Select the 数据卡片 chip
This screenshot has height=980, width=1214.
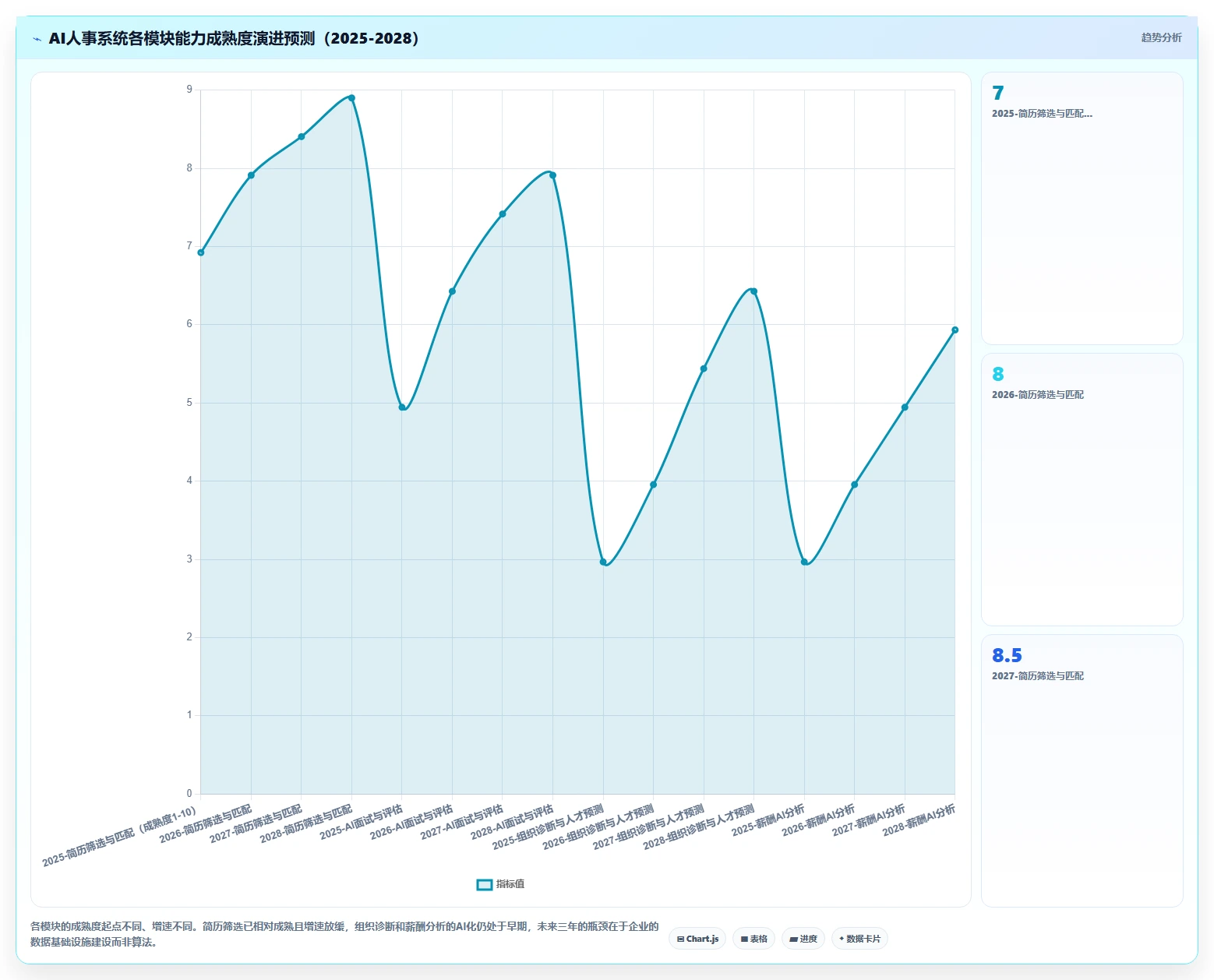pos(859,939)
